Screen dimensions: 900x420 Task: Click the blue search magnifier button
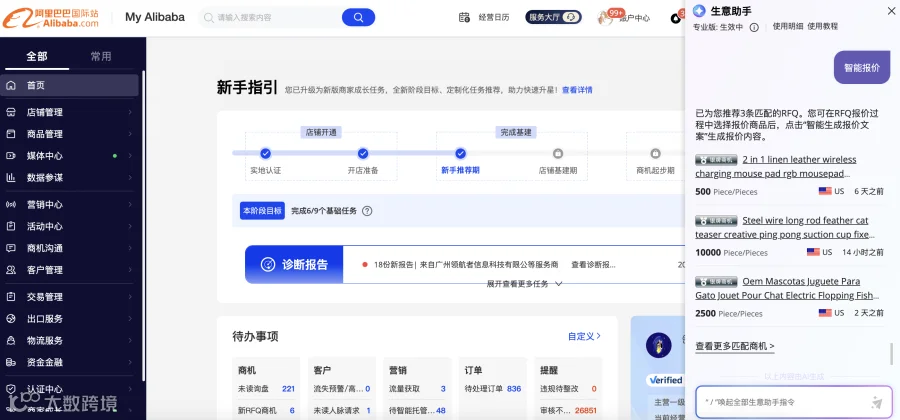[358, 17]
